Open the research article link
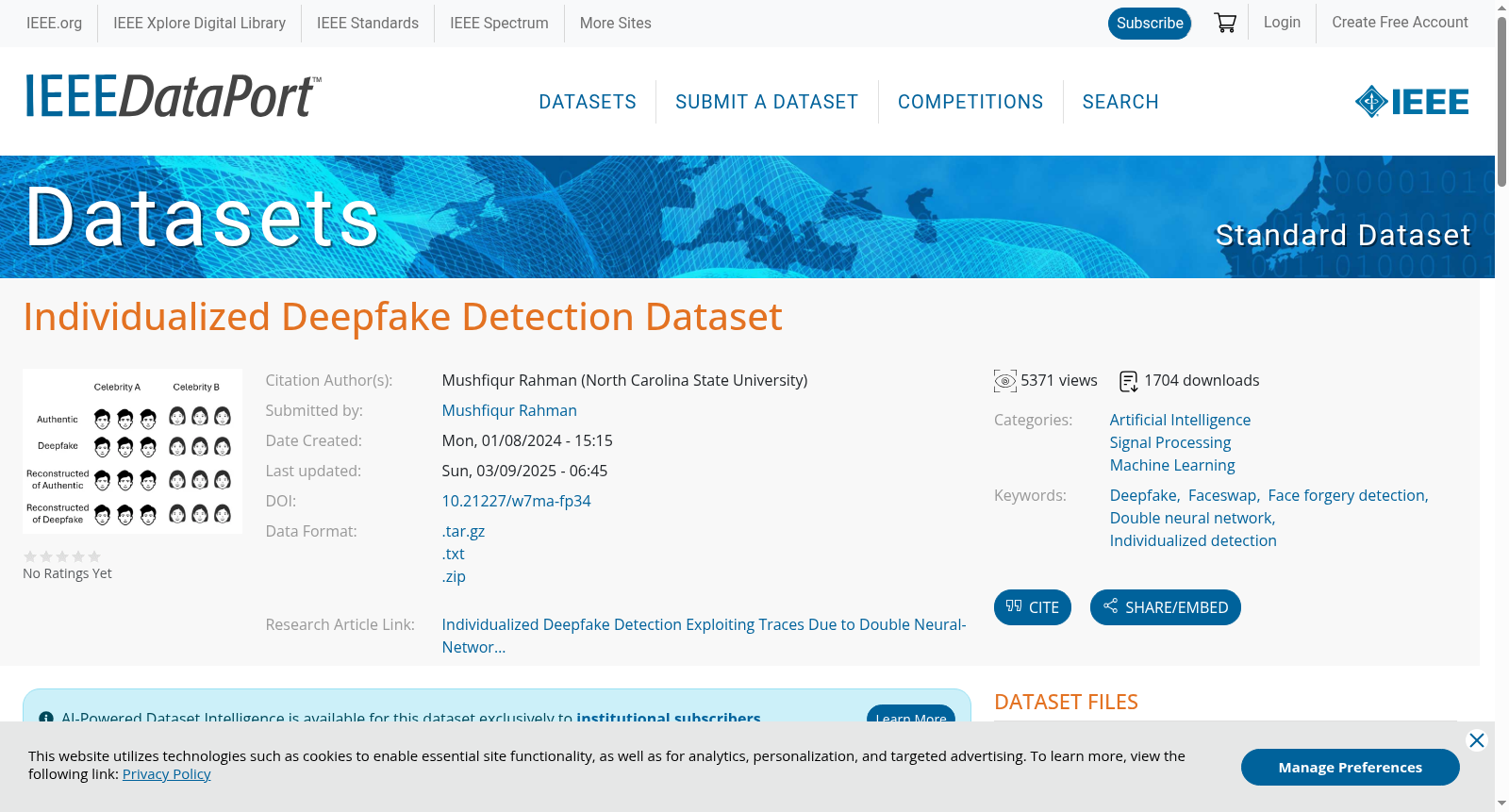 [704, 636]
